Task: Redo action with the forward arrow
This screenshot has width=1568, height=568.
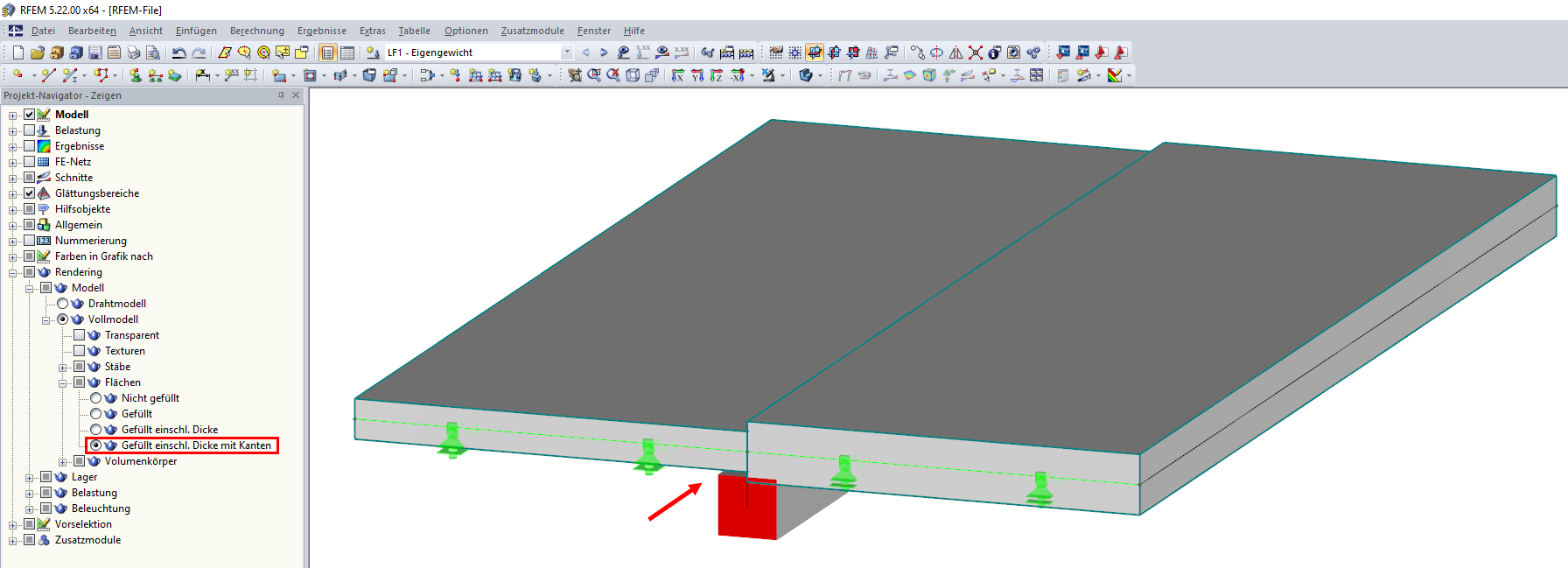Action: [199, 53]
